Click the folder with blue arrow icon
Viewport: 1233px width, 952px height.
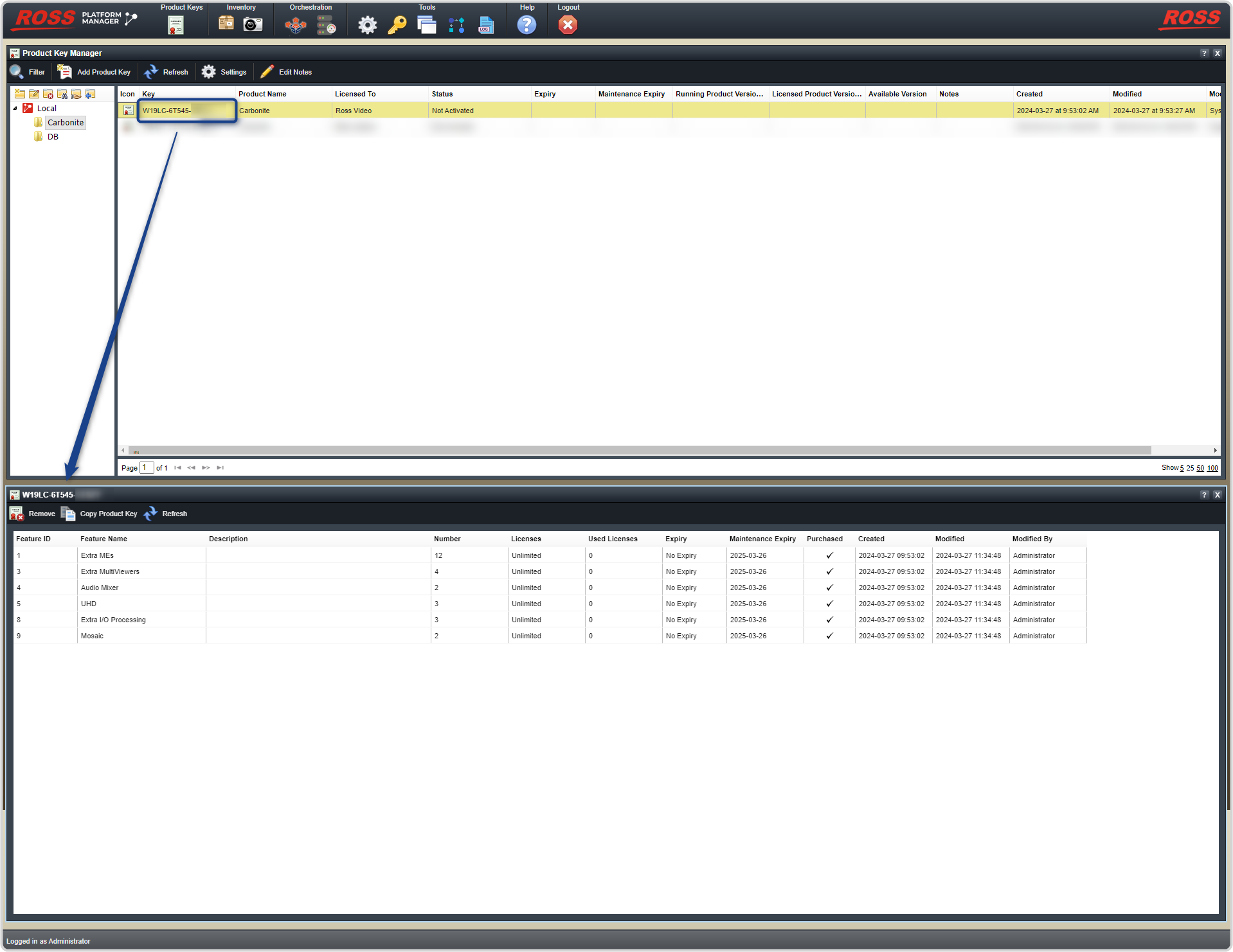pyautogui.click(x=91, y=94)
